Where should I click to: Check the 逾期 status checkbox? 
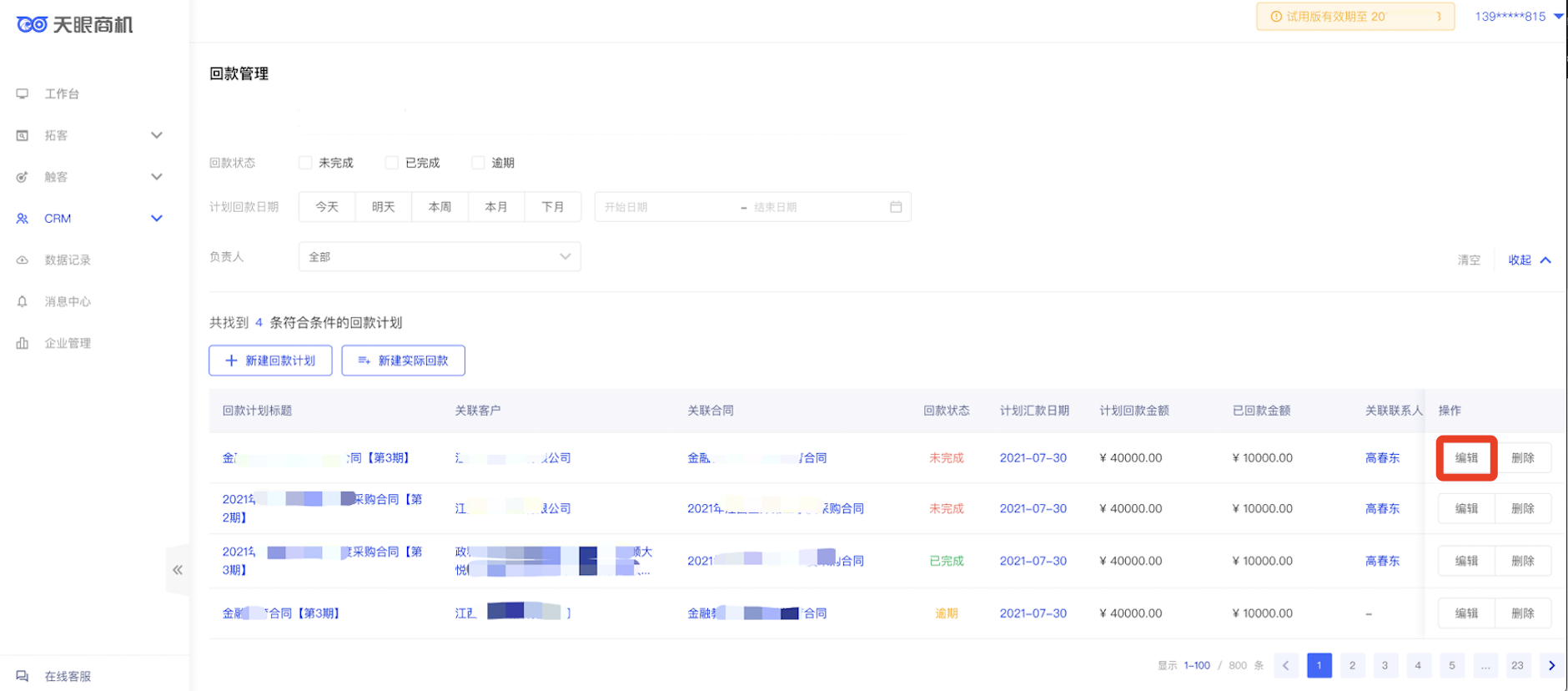coord(478,163)
